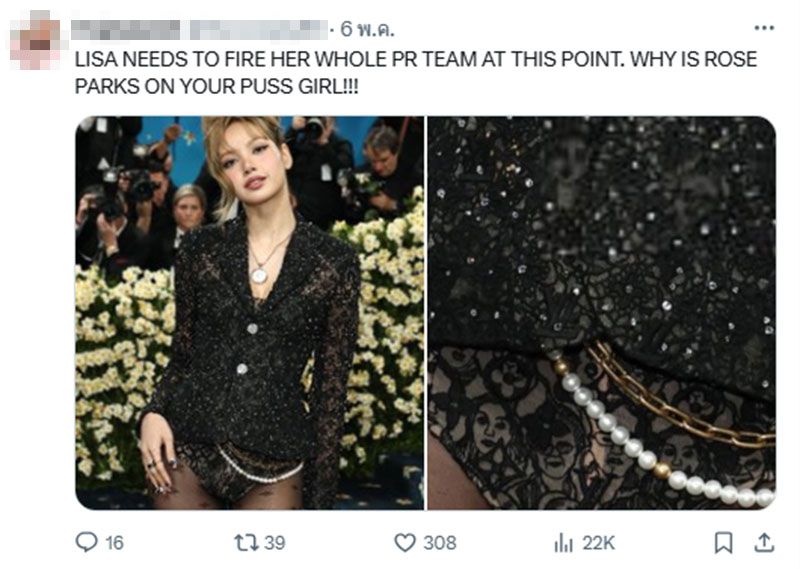This screenshot has width=800, height=569.
Task: Bookmark this tweet
Action: (x=724, y=542)
